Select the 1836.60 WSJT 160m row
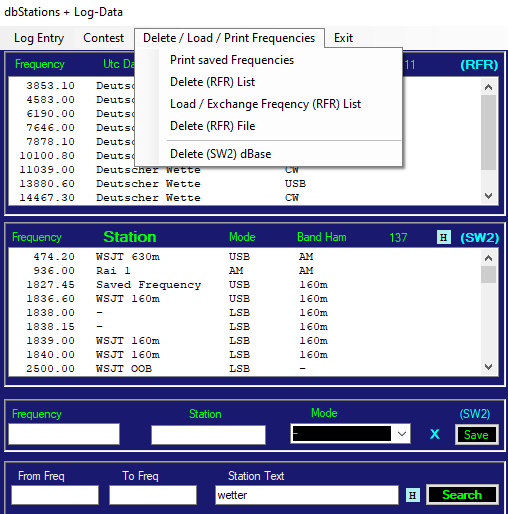 (245, 299)
